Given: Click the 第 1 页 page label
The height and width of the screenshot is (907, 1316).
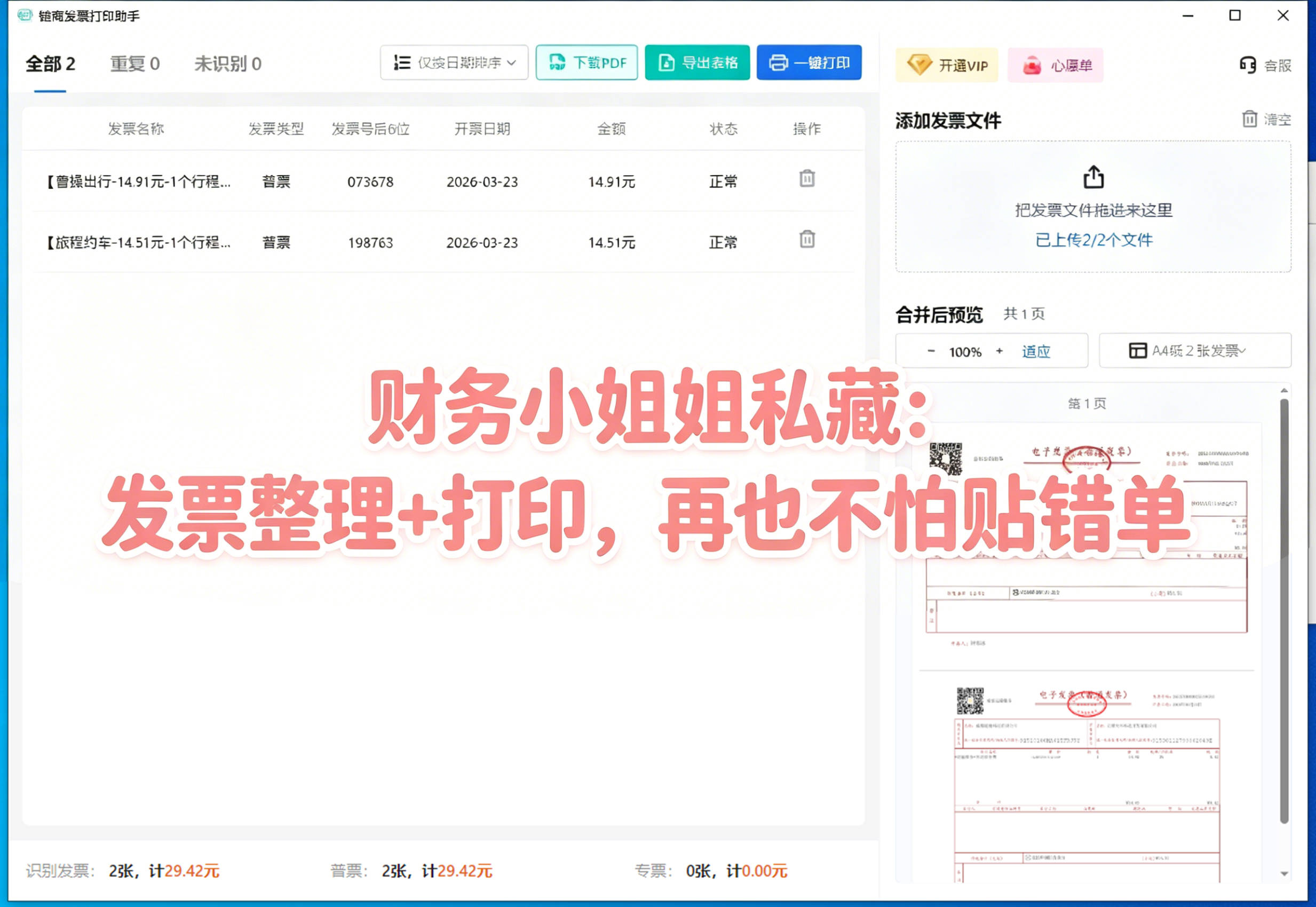Looking at the screenshot, I should pyautogui.click(x=1087, y=404).
